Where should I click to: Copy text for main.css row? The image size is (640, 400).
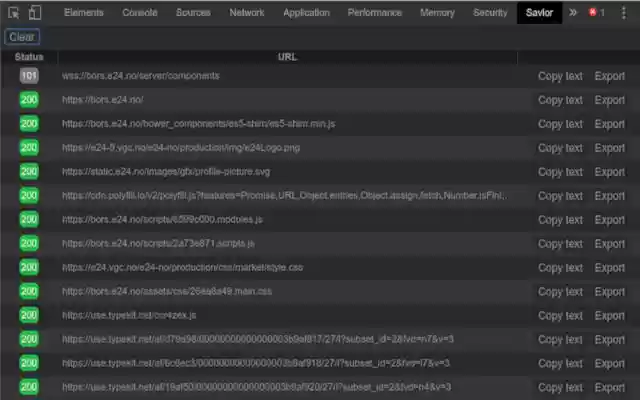560,292
